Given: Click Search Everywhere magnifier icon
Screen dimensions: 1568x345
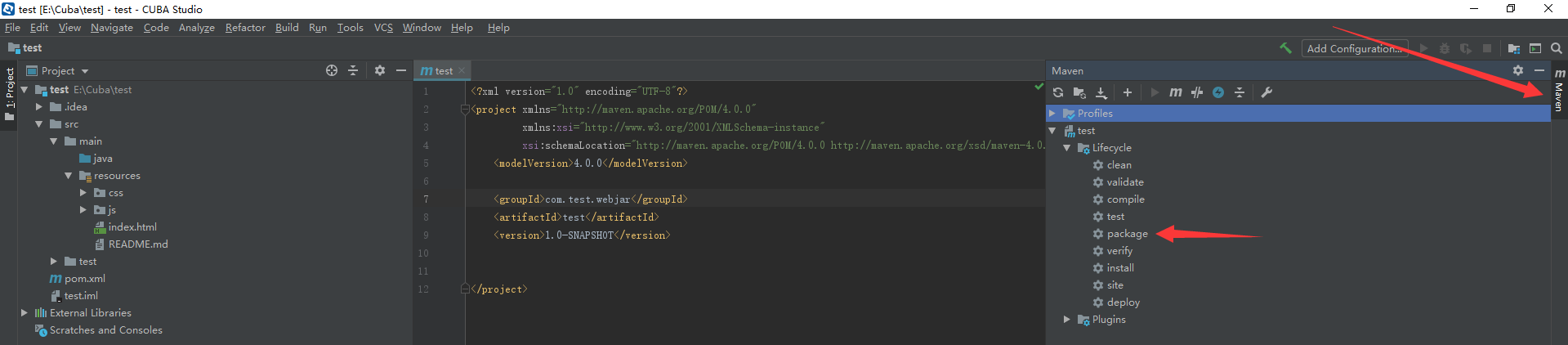Looking at the screenshot, I should click(x=1557, y=48).
